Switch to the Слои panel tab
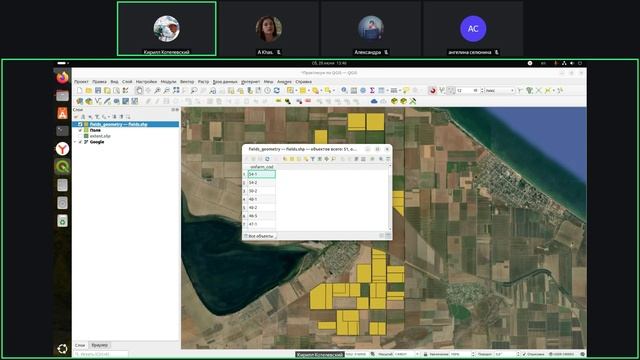The height and width of the screenshot is (360, 640). (x=80, y=345)
